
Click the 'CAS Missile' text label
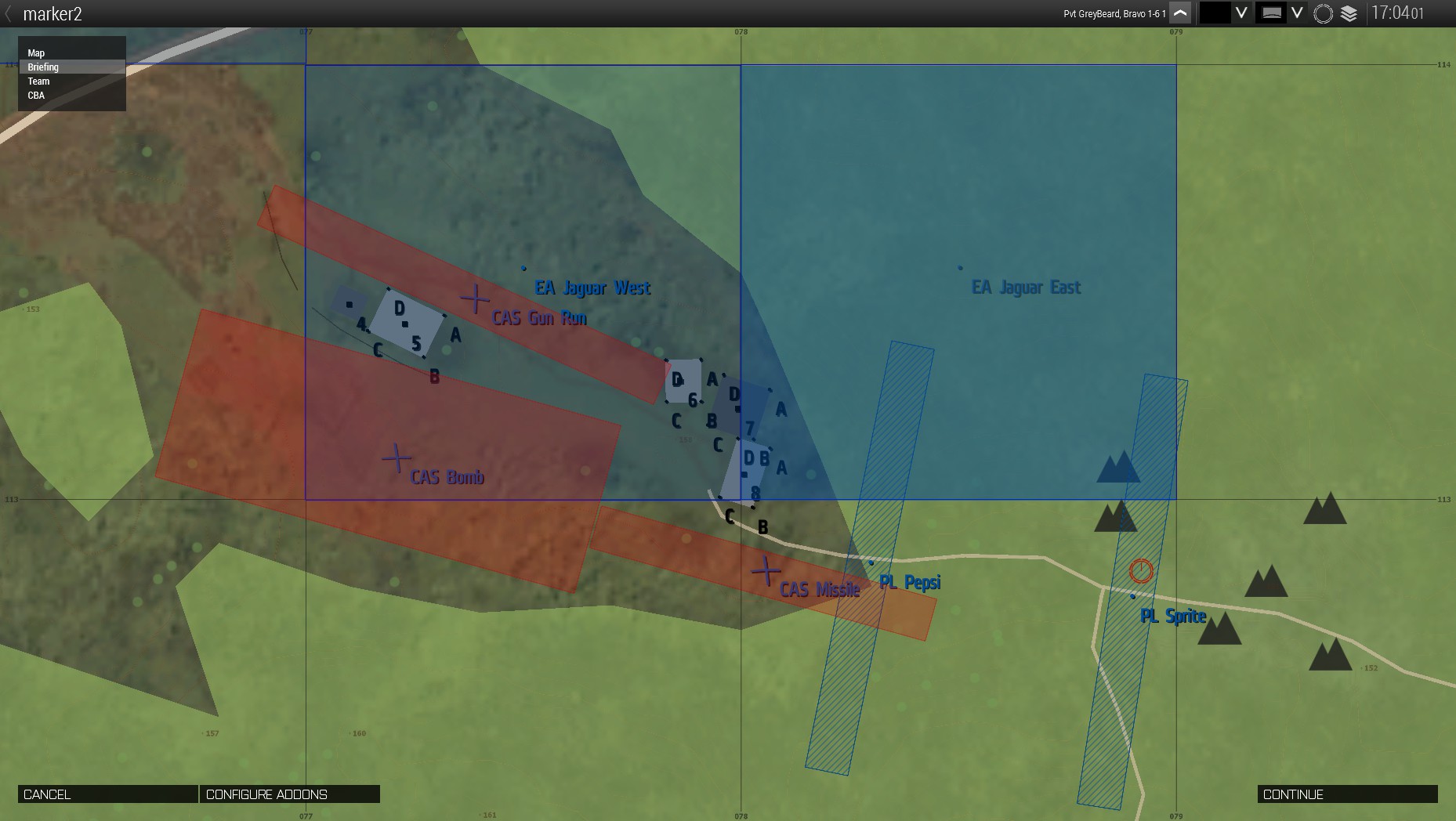pos(820,590)
